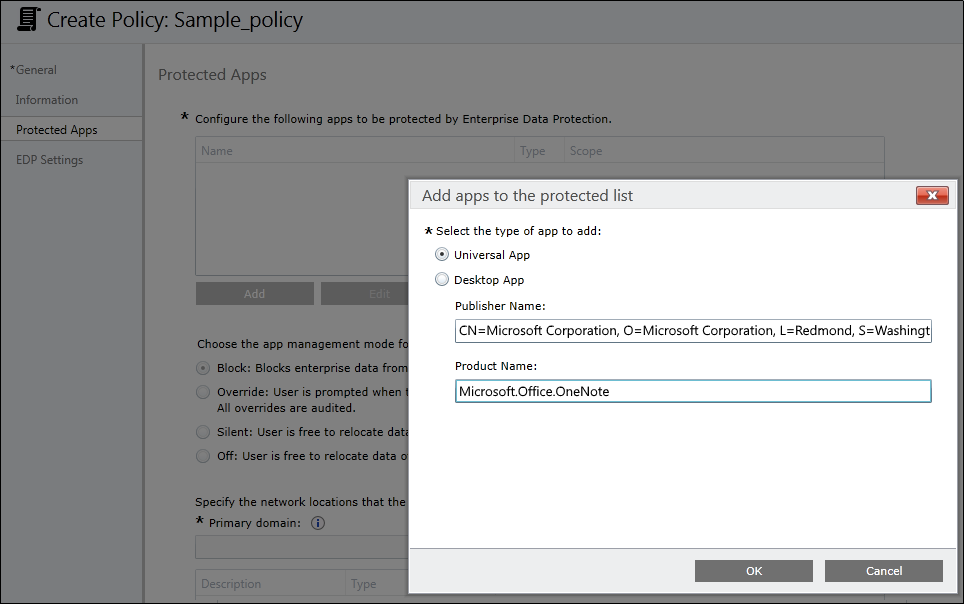964x604 pixels.
Task: Choose the Block app management mode
Action: click(x=204, y=368)
